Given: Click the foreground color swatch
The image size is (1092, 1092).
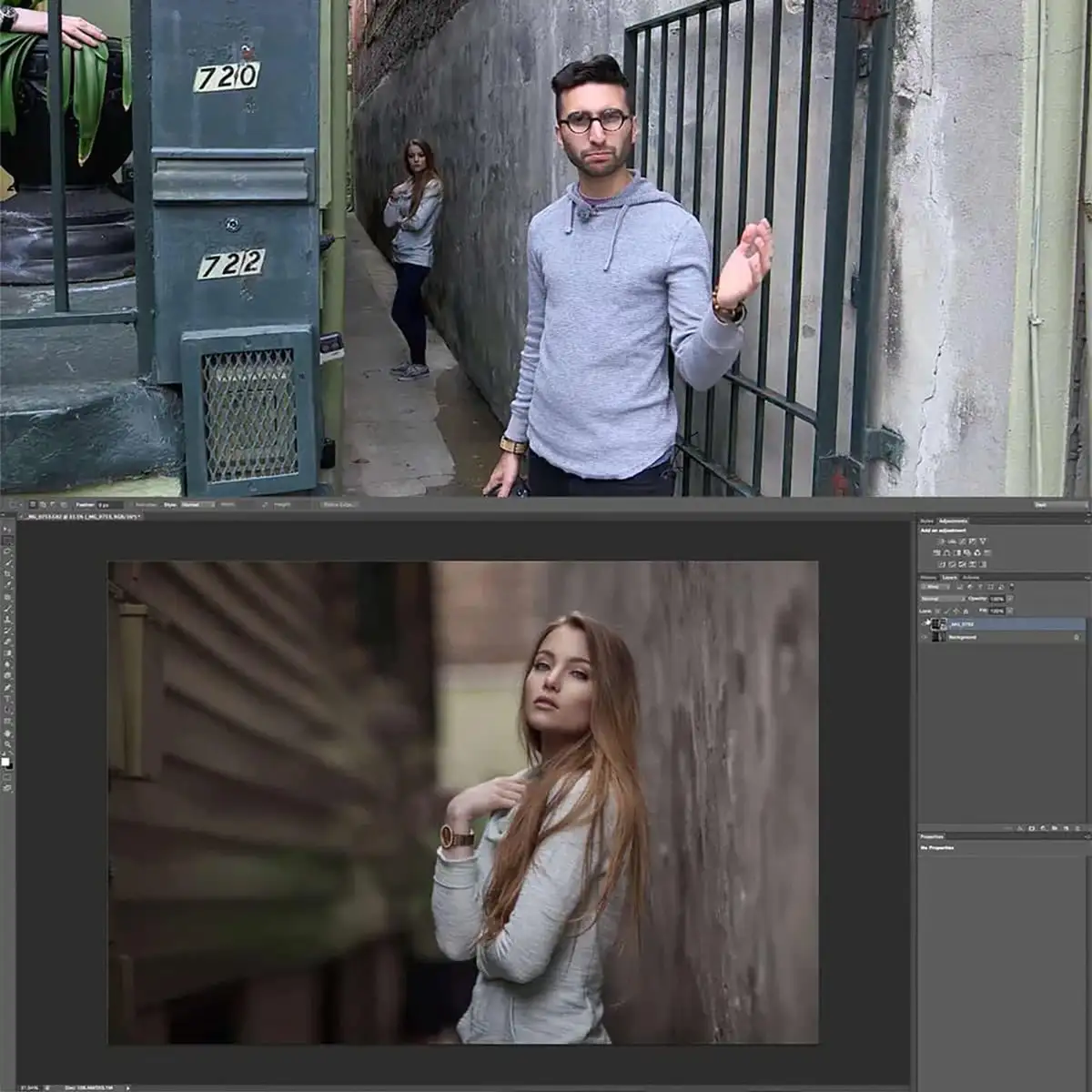Looking at the screenshot, I should (x=5, y=761).
